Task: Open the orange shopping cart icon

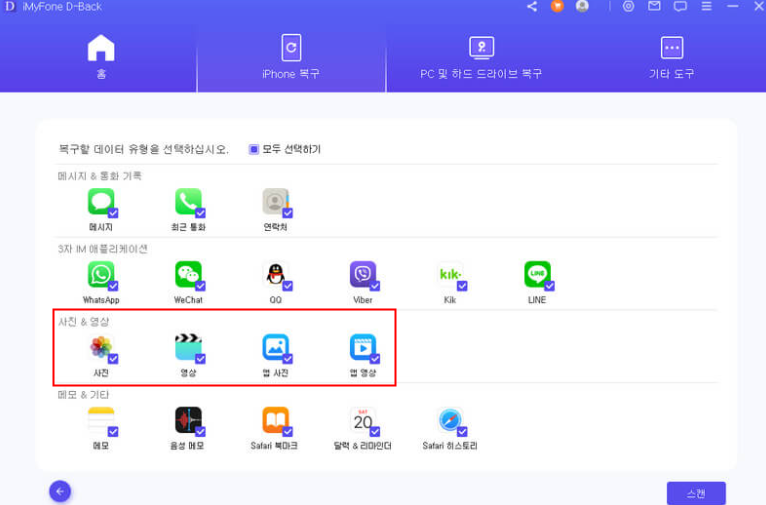Action: 557,6
